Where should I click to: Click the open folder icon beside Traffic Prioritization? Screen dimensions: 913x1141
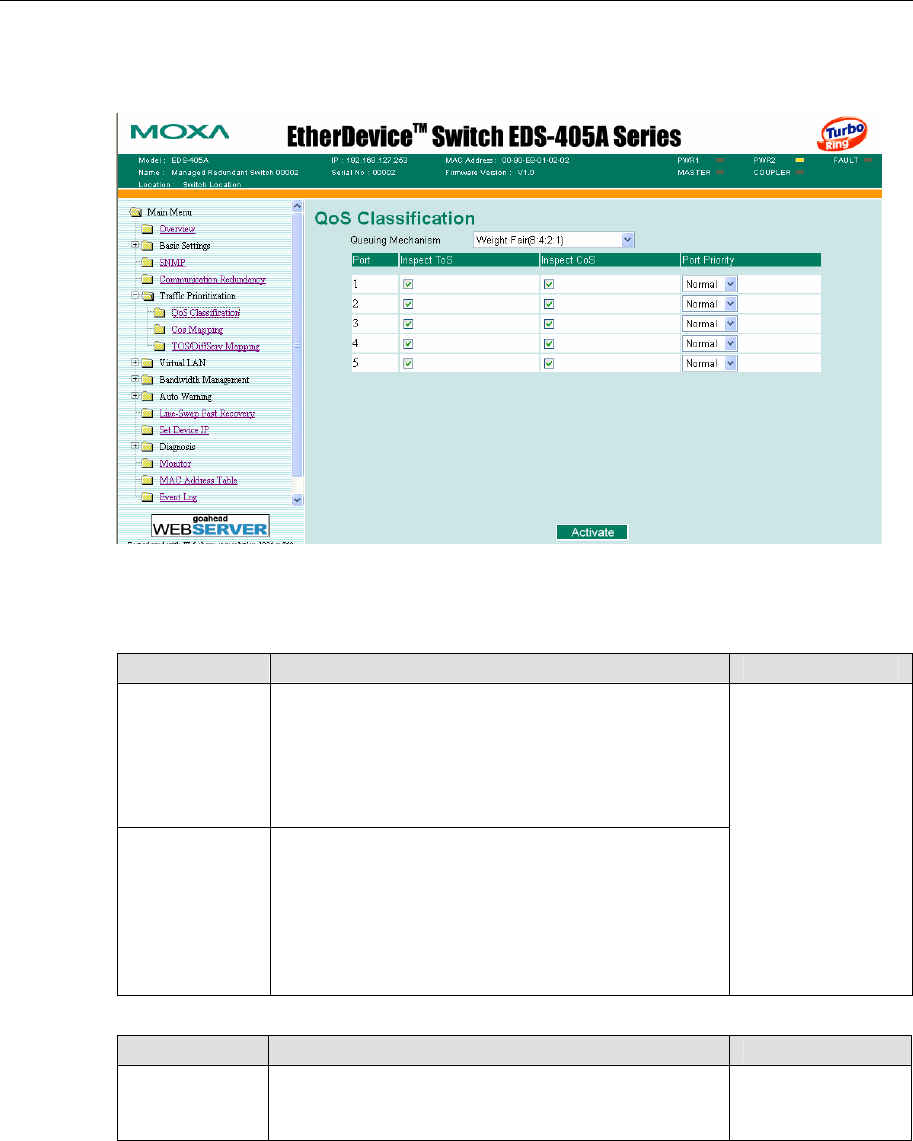pyautogui.click(x=148, y=296)
